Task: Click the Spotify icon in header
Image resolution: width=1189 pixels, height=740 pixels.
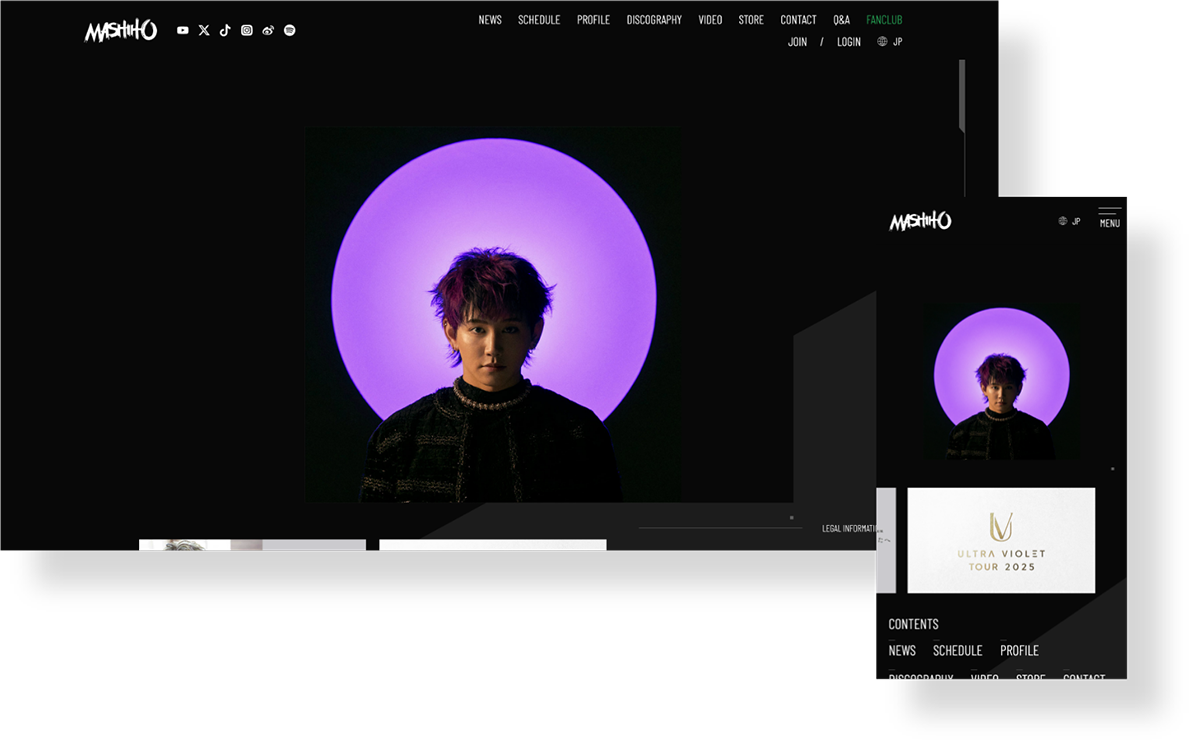Action: (290, 30)
